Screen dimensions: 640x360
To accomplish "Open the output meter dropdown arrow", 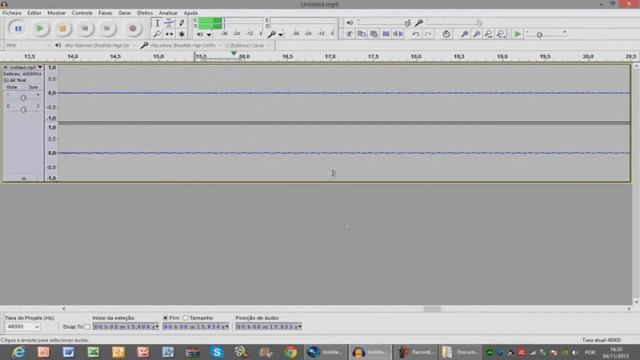I will (x=209, y=35).
